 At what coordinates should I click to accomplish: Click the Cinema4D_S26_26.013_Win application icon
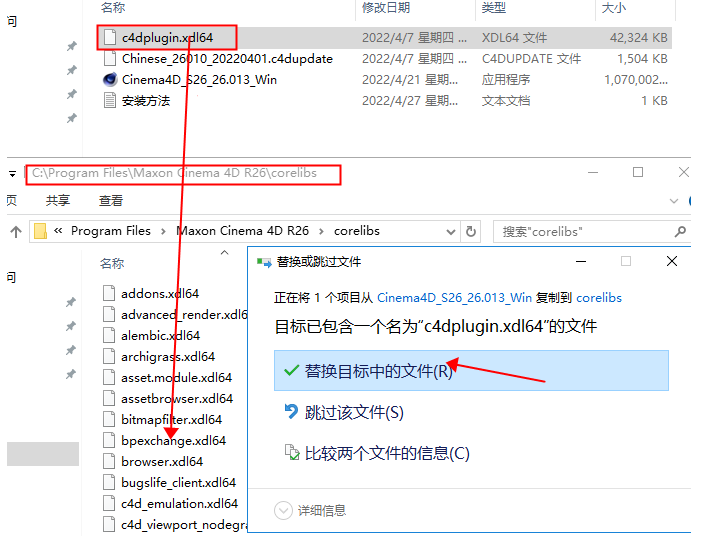tap(109, 80)
